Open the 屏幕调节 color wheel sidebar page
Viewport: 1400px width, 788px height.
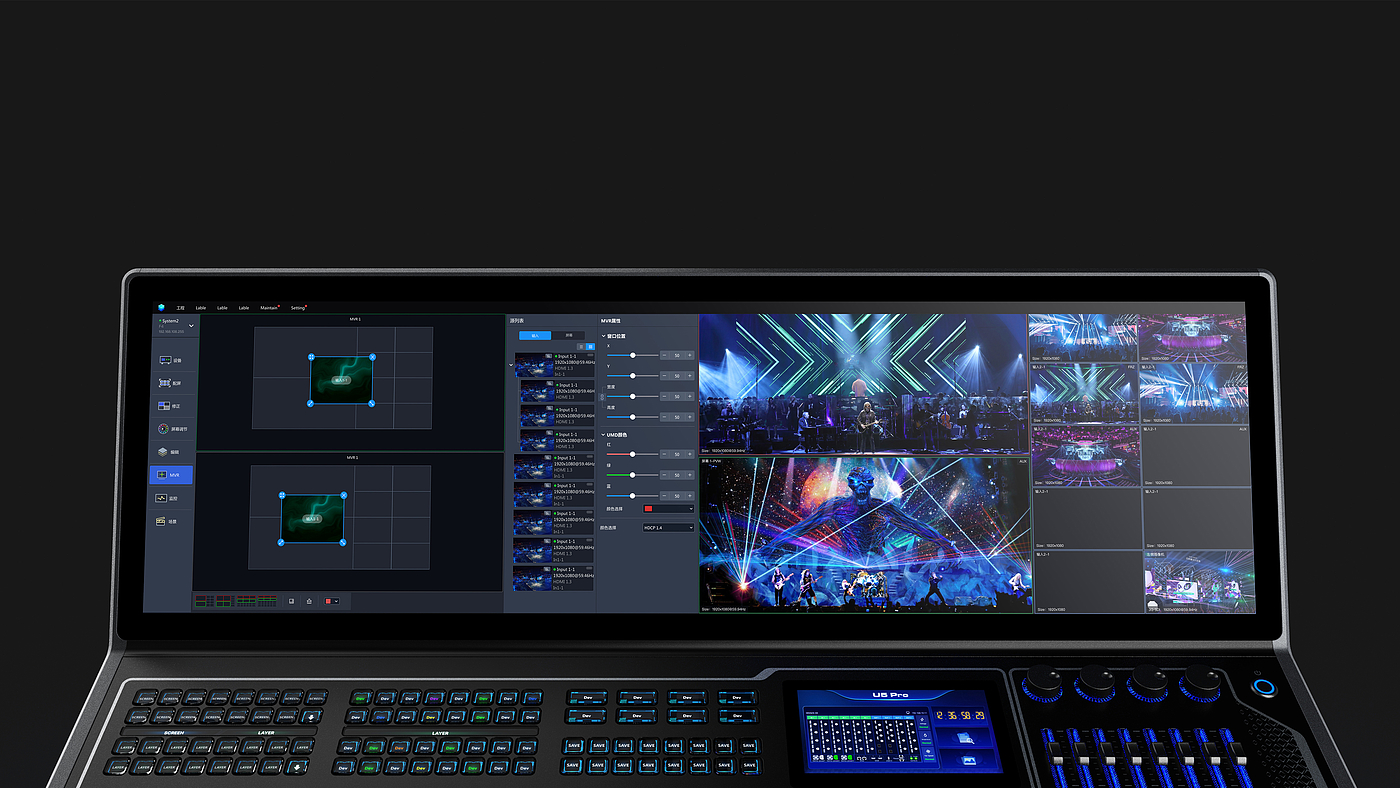tap(171, 429)
